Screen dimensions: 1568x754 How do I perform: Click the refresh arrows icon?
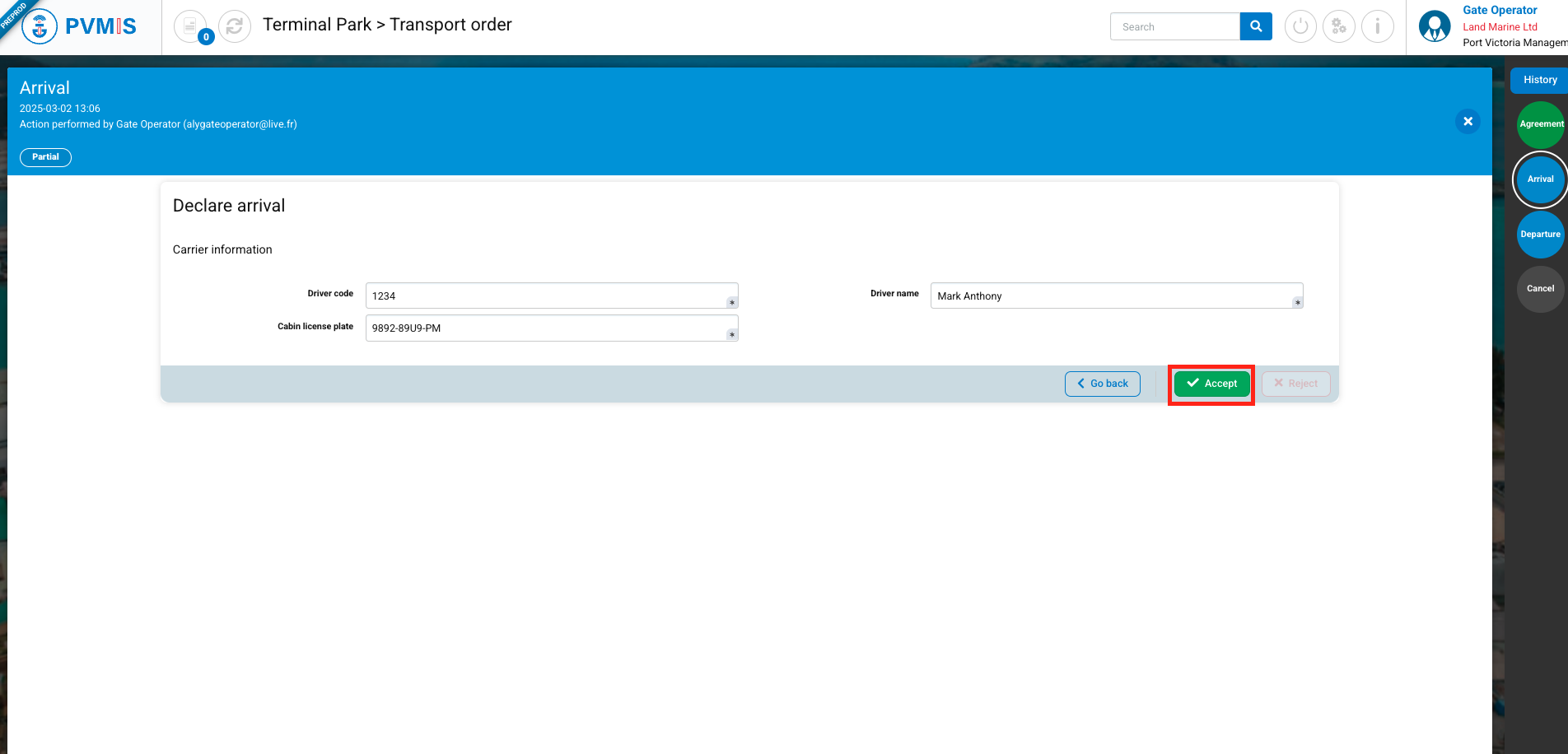[x=235, y=26]
